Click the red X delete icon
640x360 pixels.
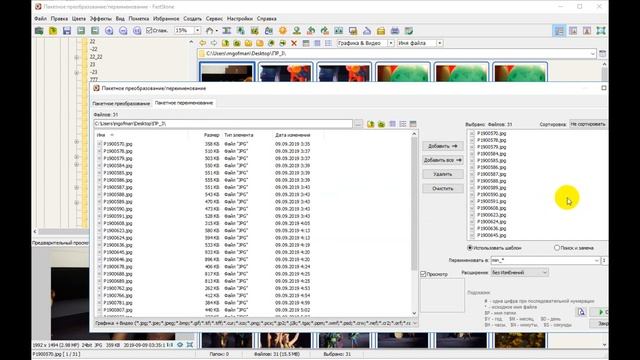point(294,43)
